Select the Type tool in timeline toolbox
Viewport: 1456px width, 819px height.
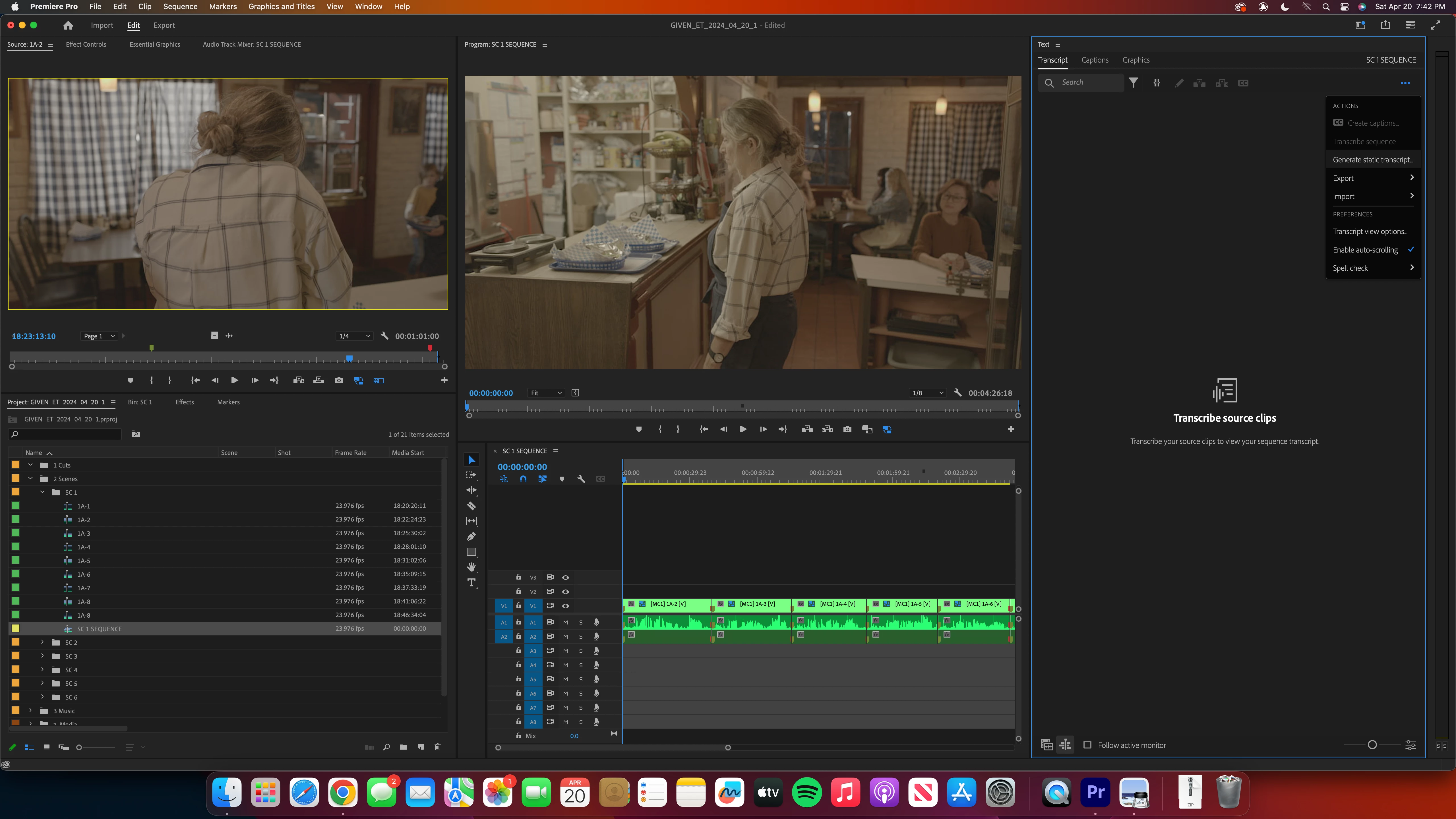471,583
